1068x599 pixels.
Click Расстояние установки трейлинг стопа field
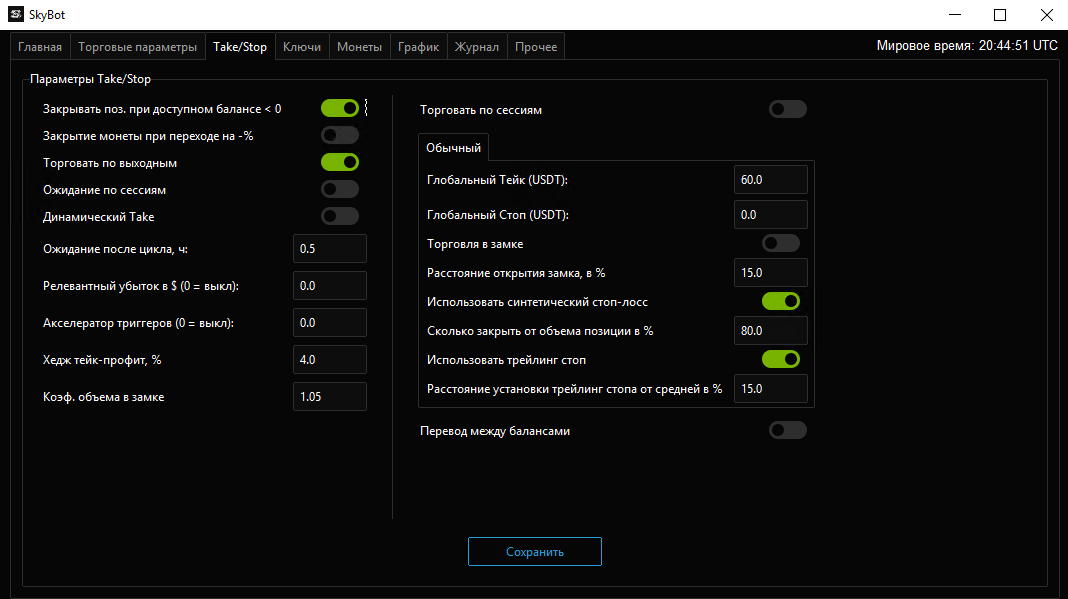click(x=771, y=388)
